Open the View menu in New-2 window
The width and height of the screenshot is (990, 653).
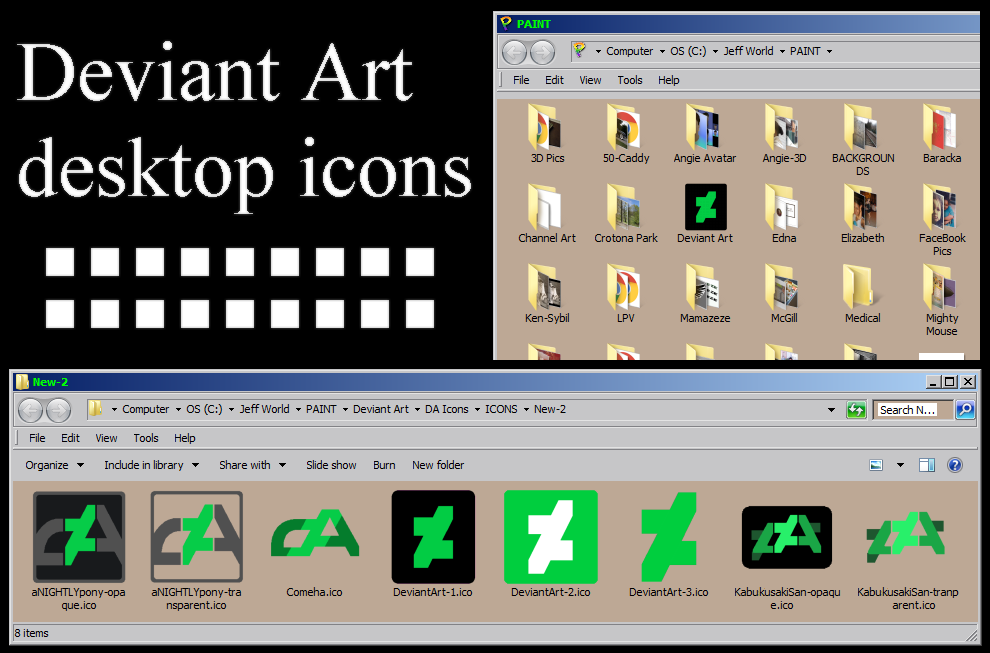(106, 438)
